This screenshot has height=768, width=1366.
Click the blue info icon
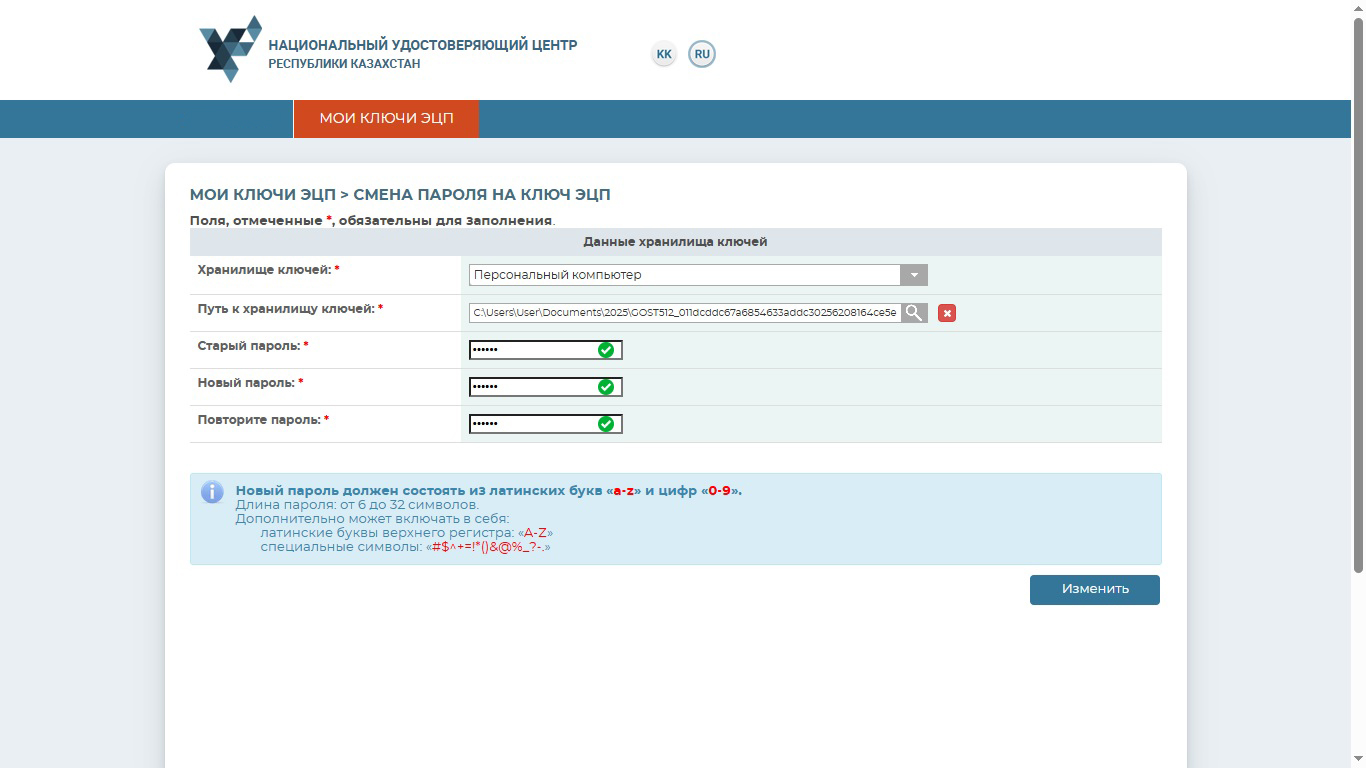click(x=212, y=492)
